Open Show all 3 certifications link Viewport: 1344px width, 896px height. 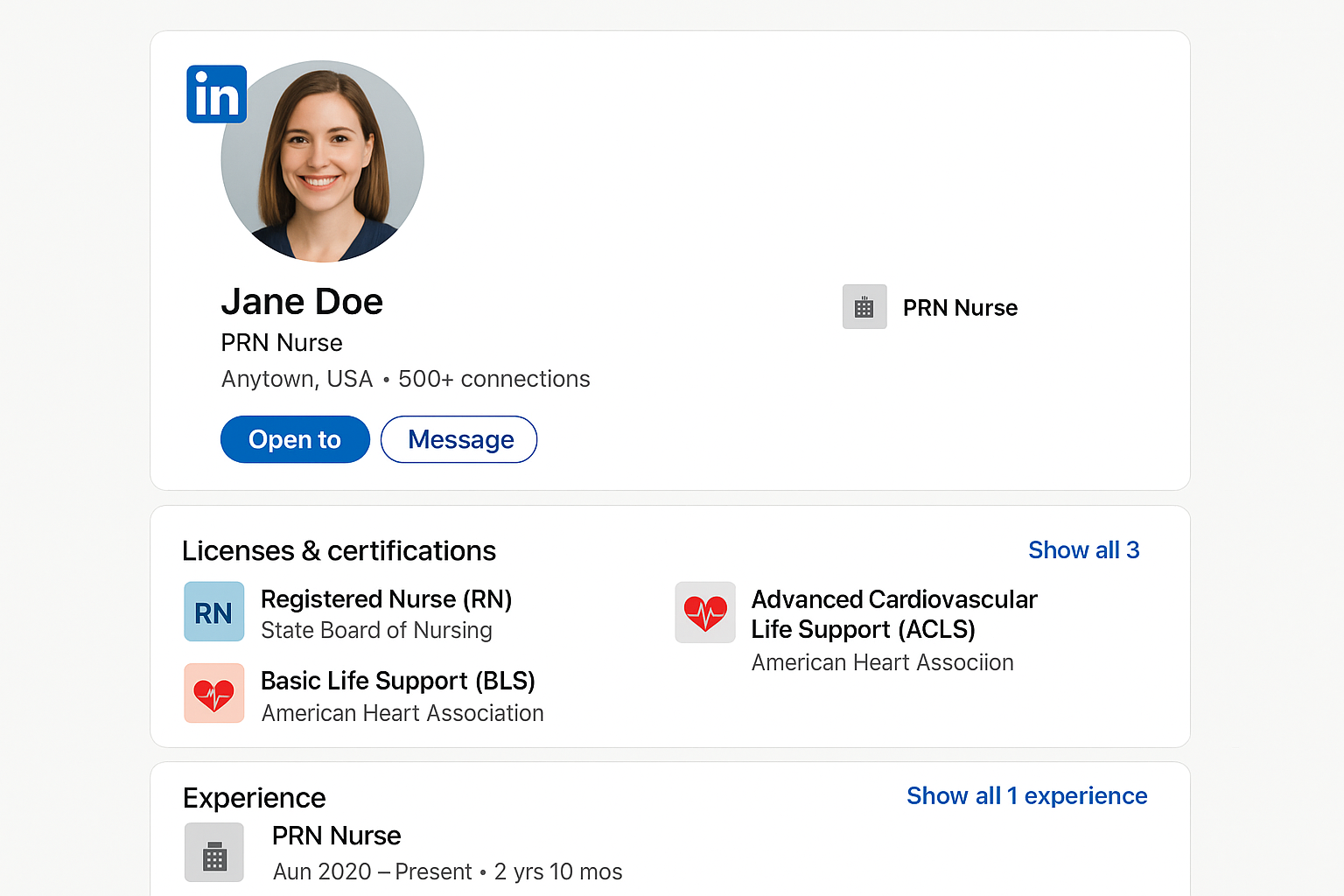[x=1084, y=549]
